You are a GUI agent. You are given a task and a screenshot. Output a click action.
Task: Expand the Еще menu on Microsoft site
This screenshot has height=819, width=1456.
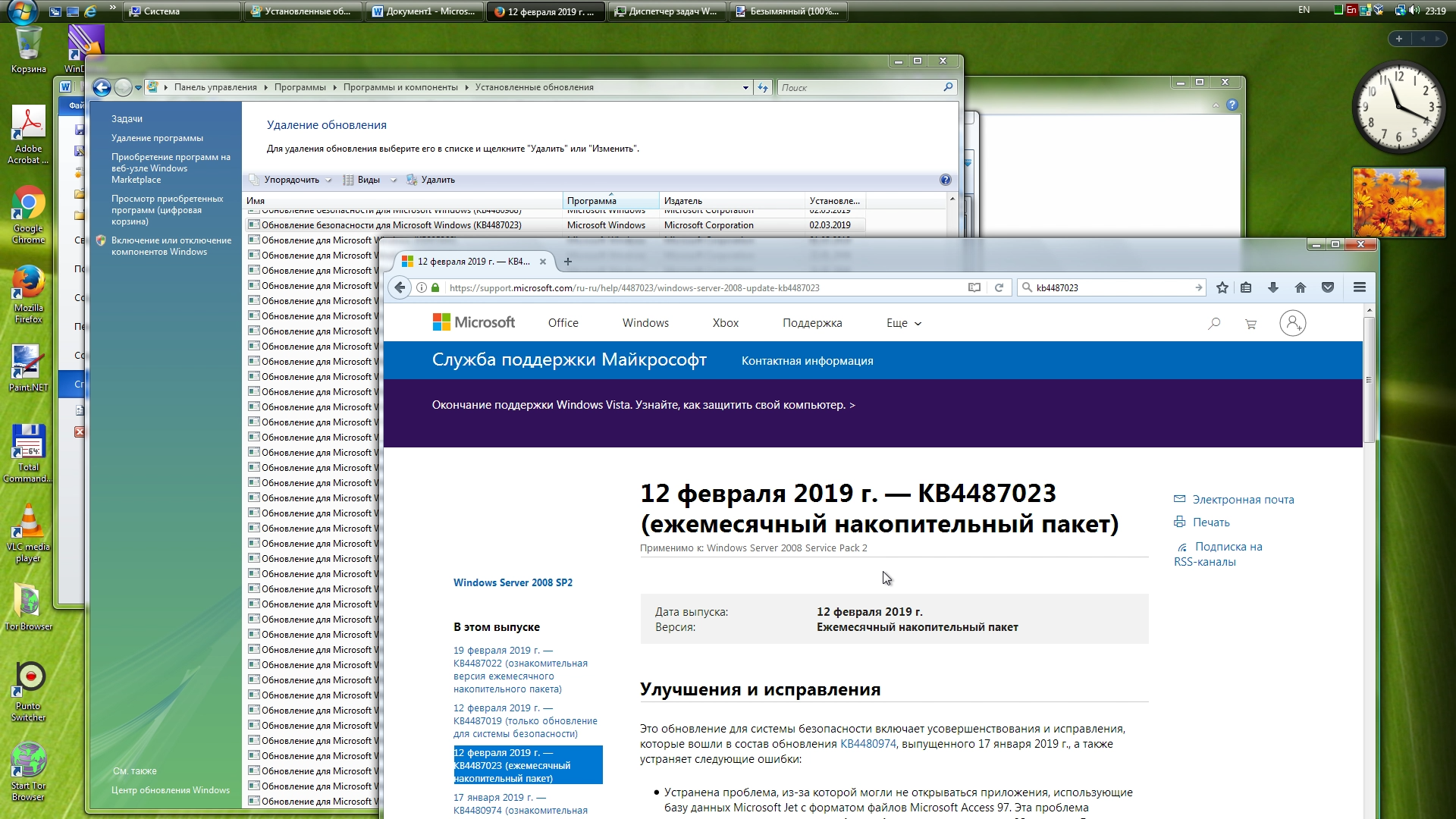click(904, 323)
